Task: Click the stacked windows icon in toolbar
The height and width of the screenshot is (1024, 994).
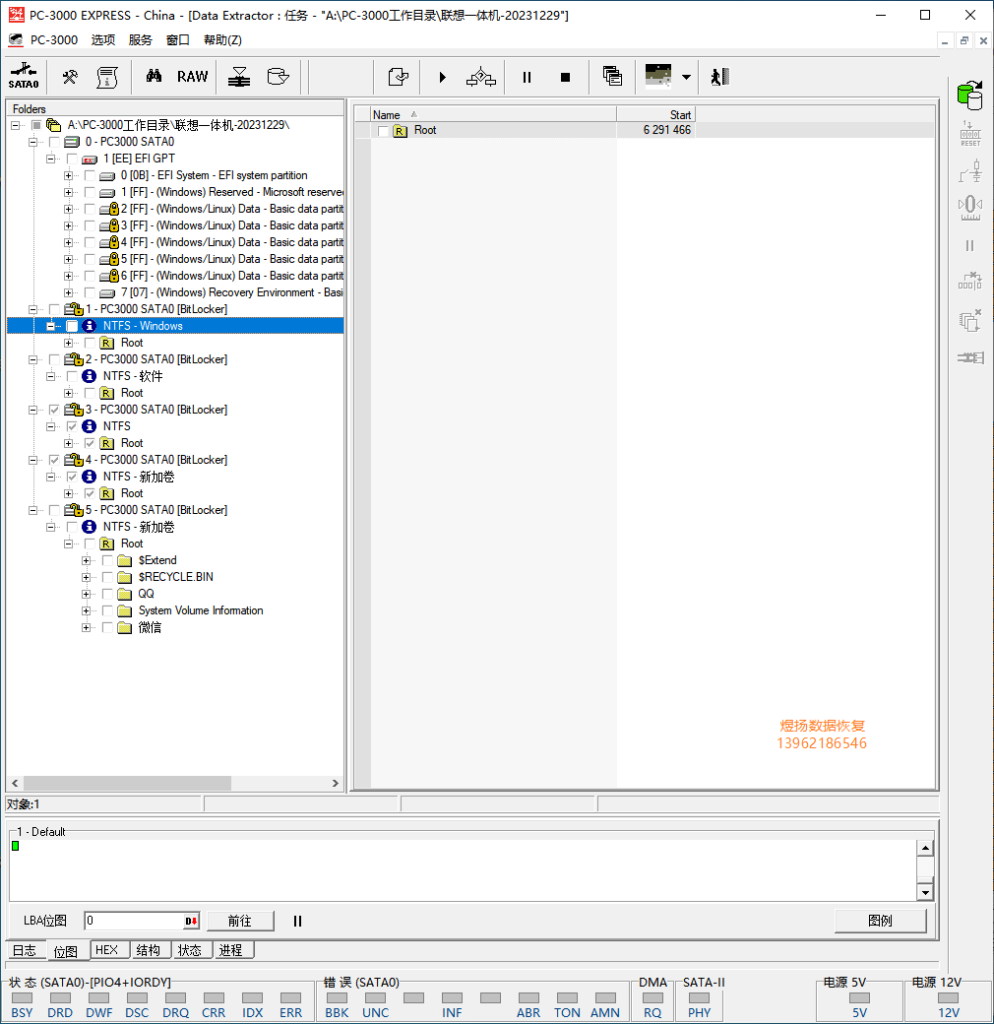Action: tap(612, 76)
